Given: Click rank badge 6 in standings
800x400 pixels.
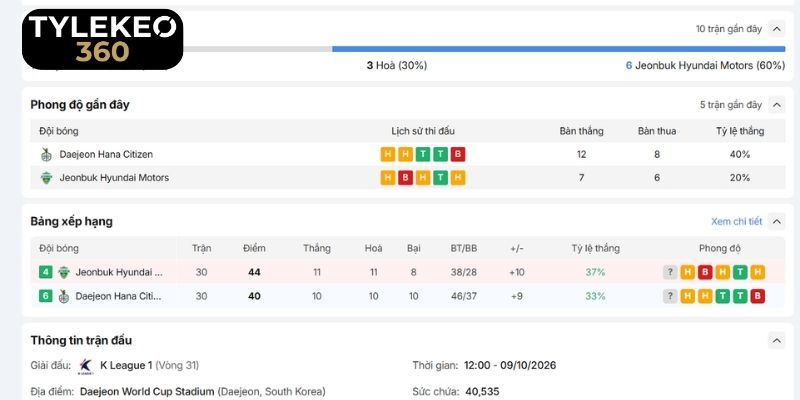Looking at the screenshot, I should (x=45, y=296).
